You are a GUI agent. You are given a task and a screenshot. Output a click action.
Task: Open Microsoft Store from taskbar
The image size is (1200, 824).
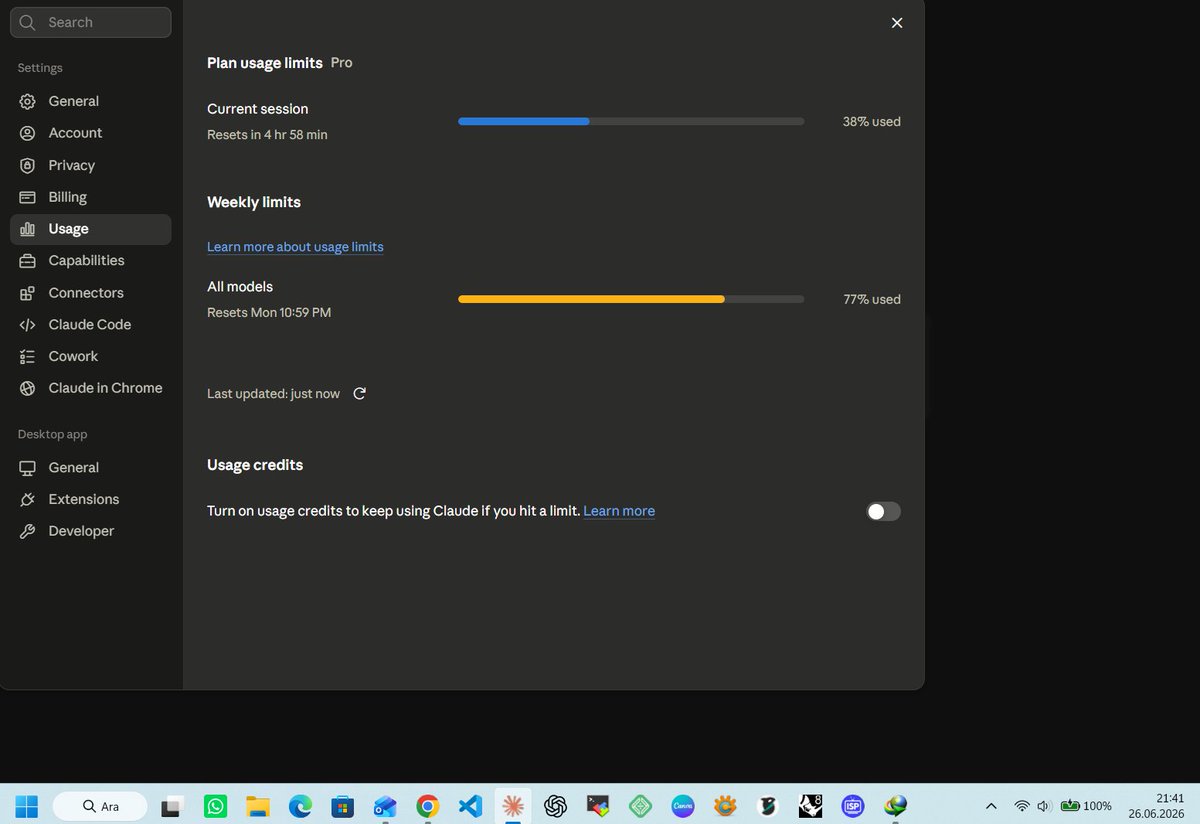pyautogui.click(x=343, y=806)
